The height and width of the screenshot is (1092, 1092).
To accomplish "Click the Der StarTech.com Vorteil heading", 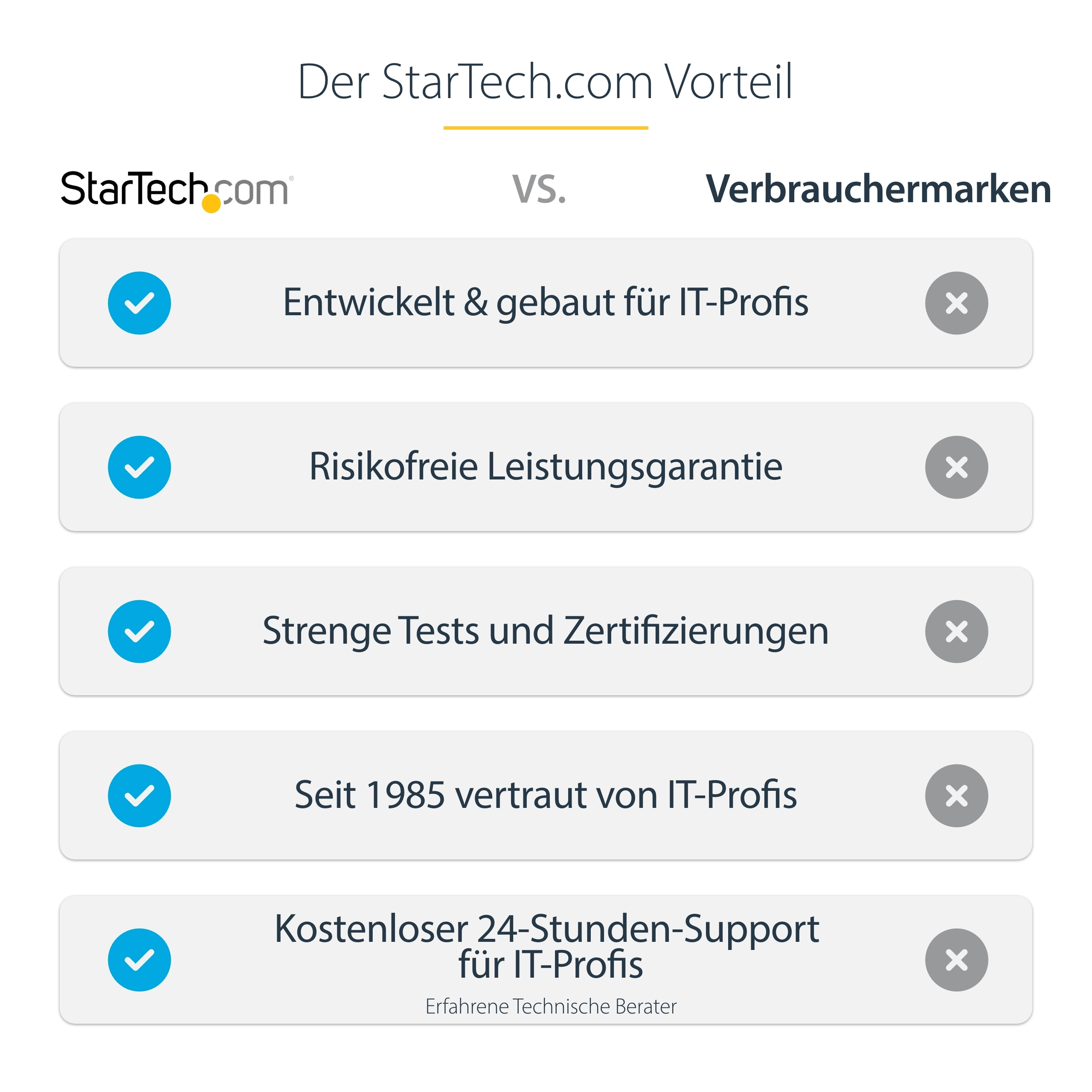I will coord(546,82).
